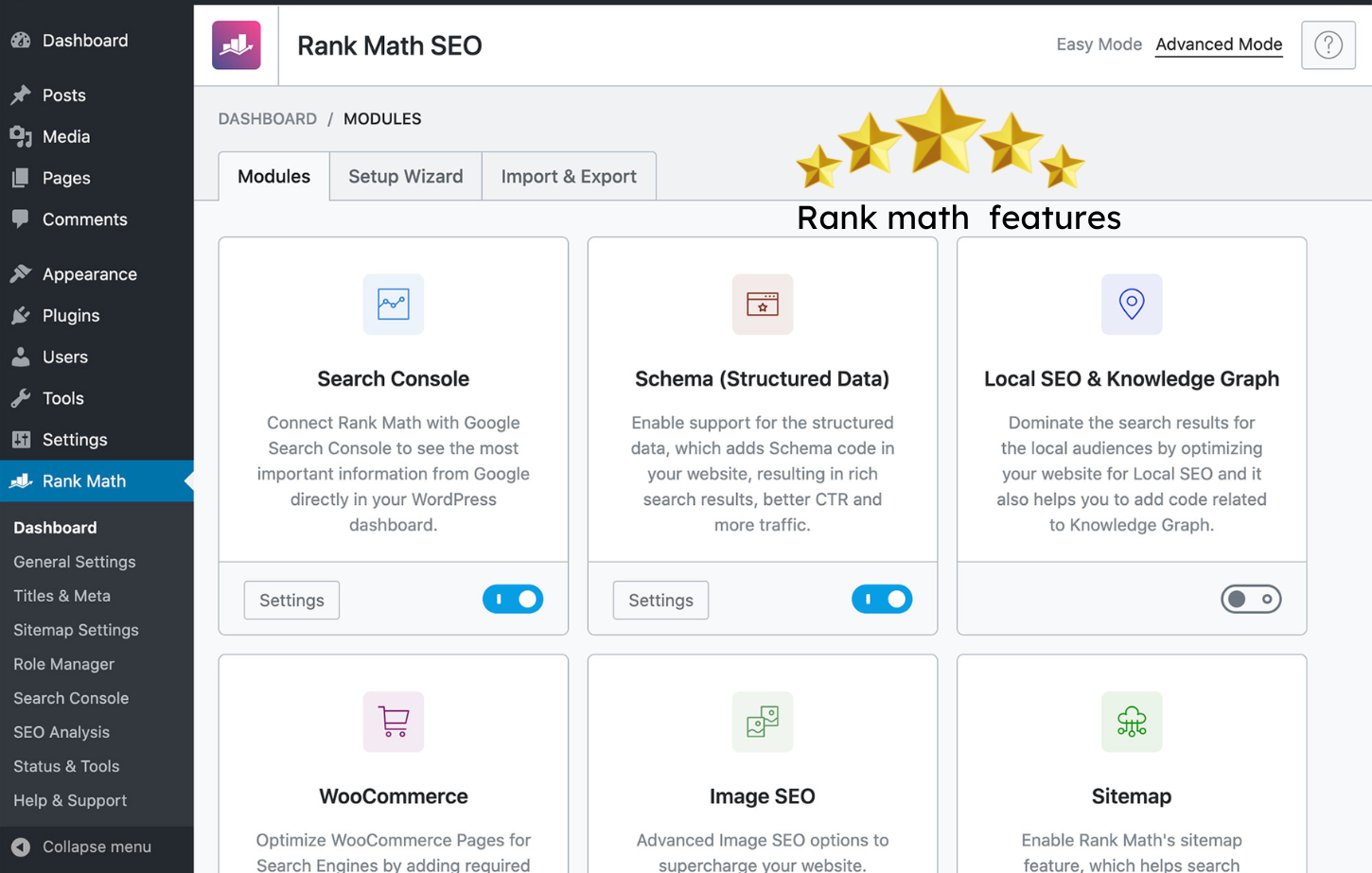Screen dimensions: 1372x873
Task: Open the Users menu label
Action: pyautogui.click(x=65, y=357)
